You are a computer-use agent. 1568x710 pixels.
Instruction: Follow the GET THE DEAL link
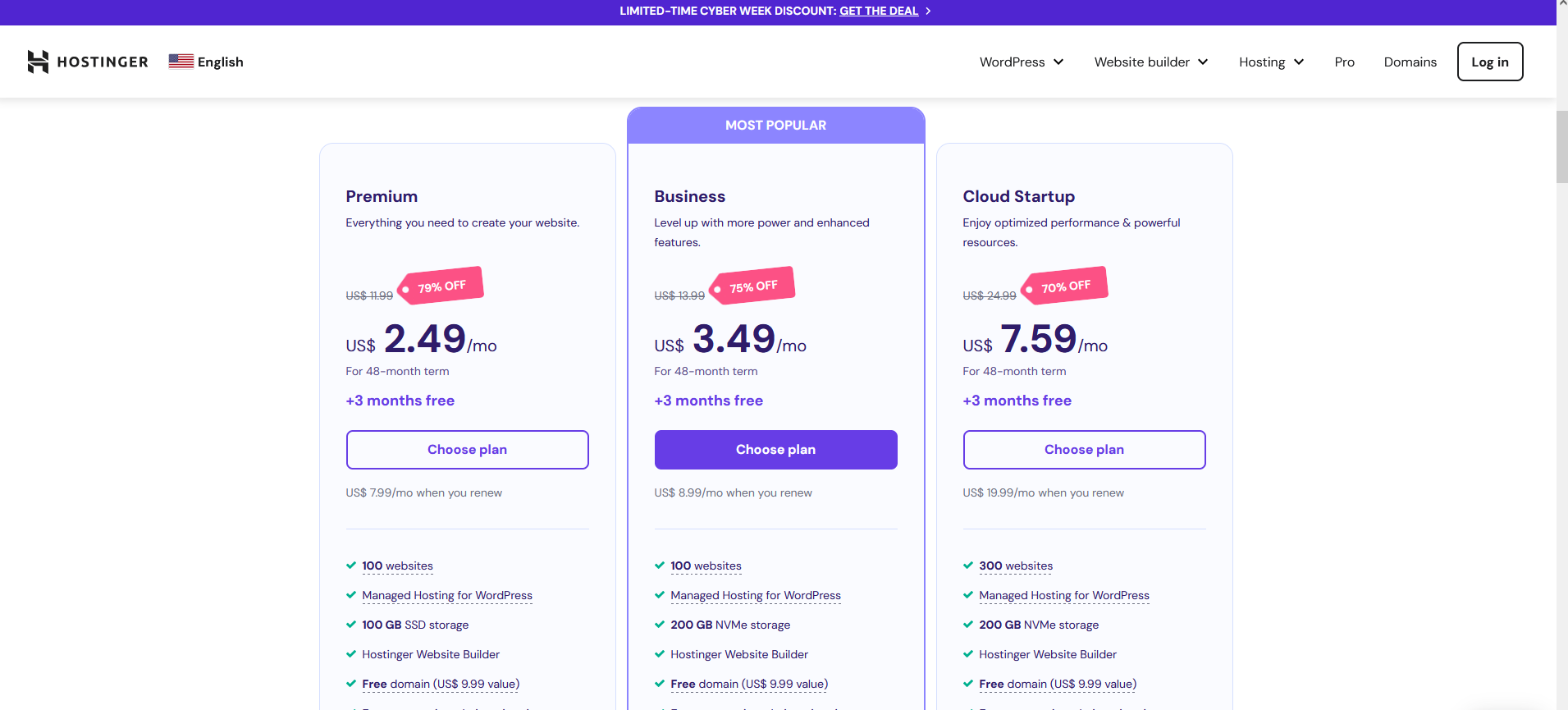878,11
